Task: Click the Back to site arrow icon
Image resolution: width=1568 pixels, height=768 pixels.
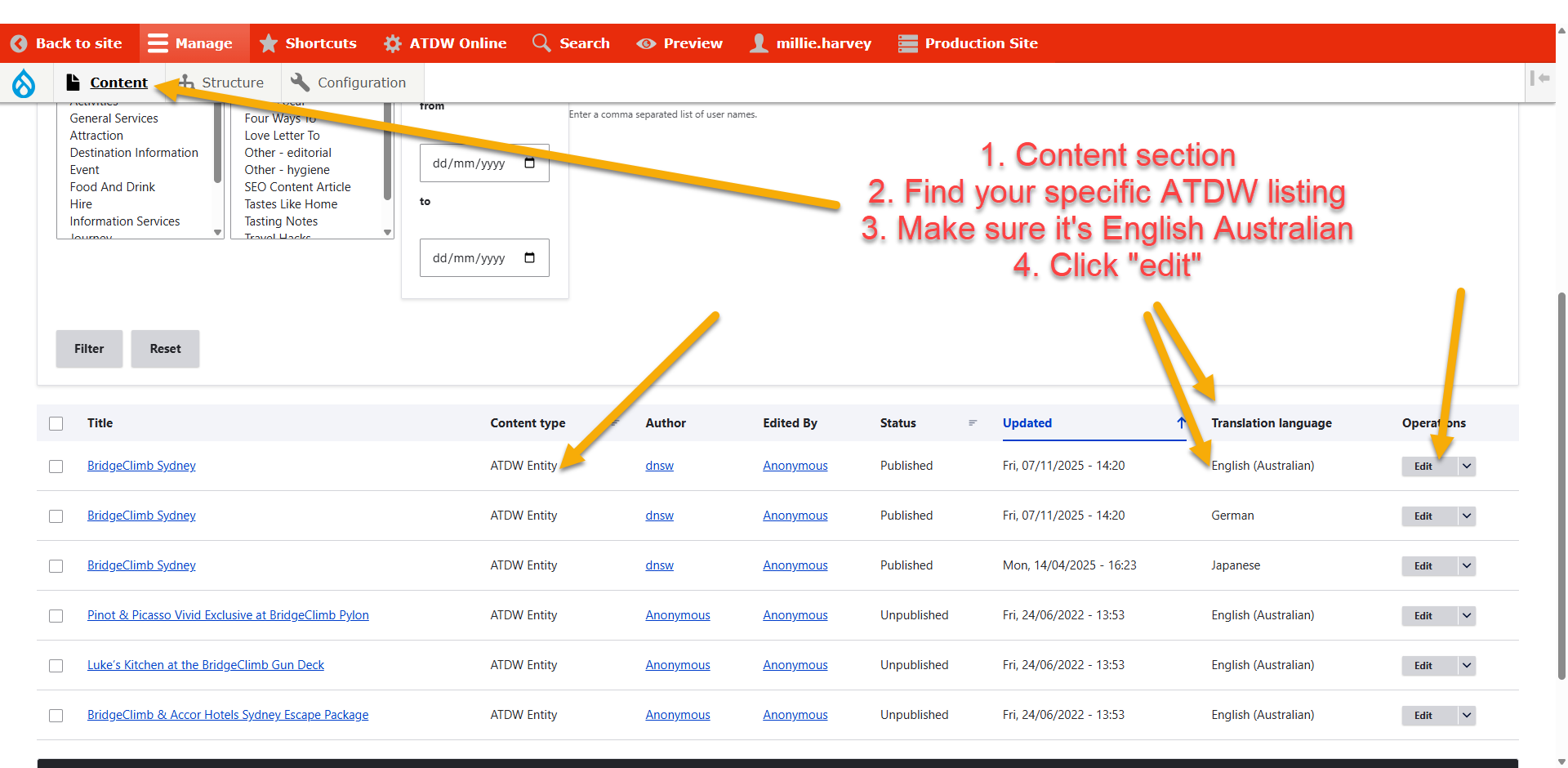Action: (x=19, y=43)
